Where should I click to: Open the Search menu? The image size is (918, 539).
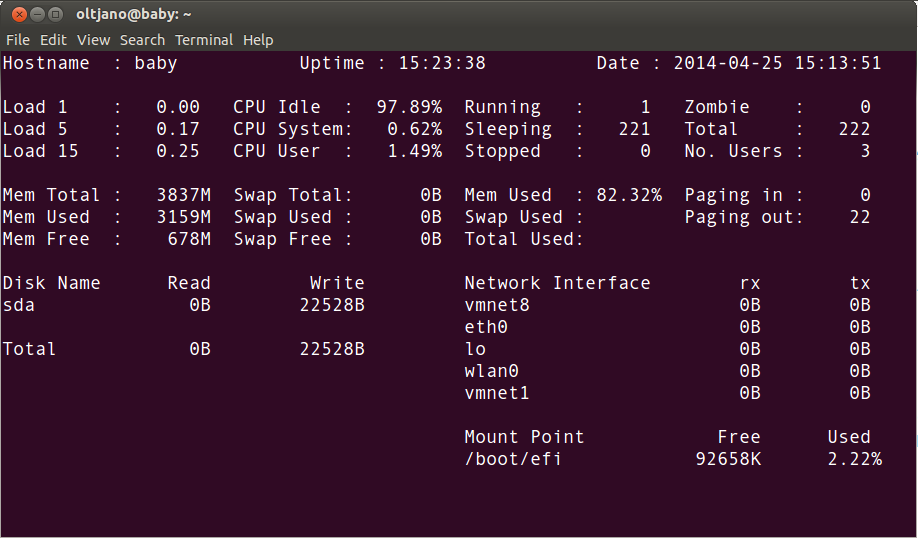click(142, 40)
